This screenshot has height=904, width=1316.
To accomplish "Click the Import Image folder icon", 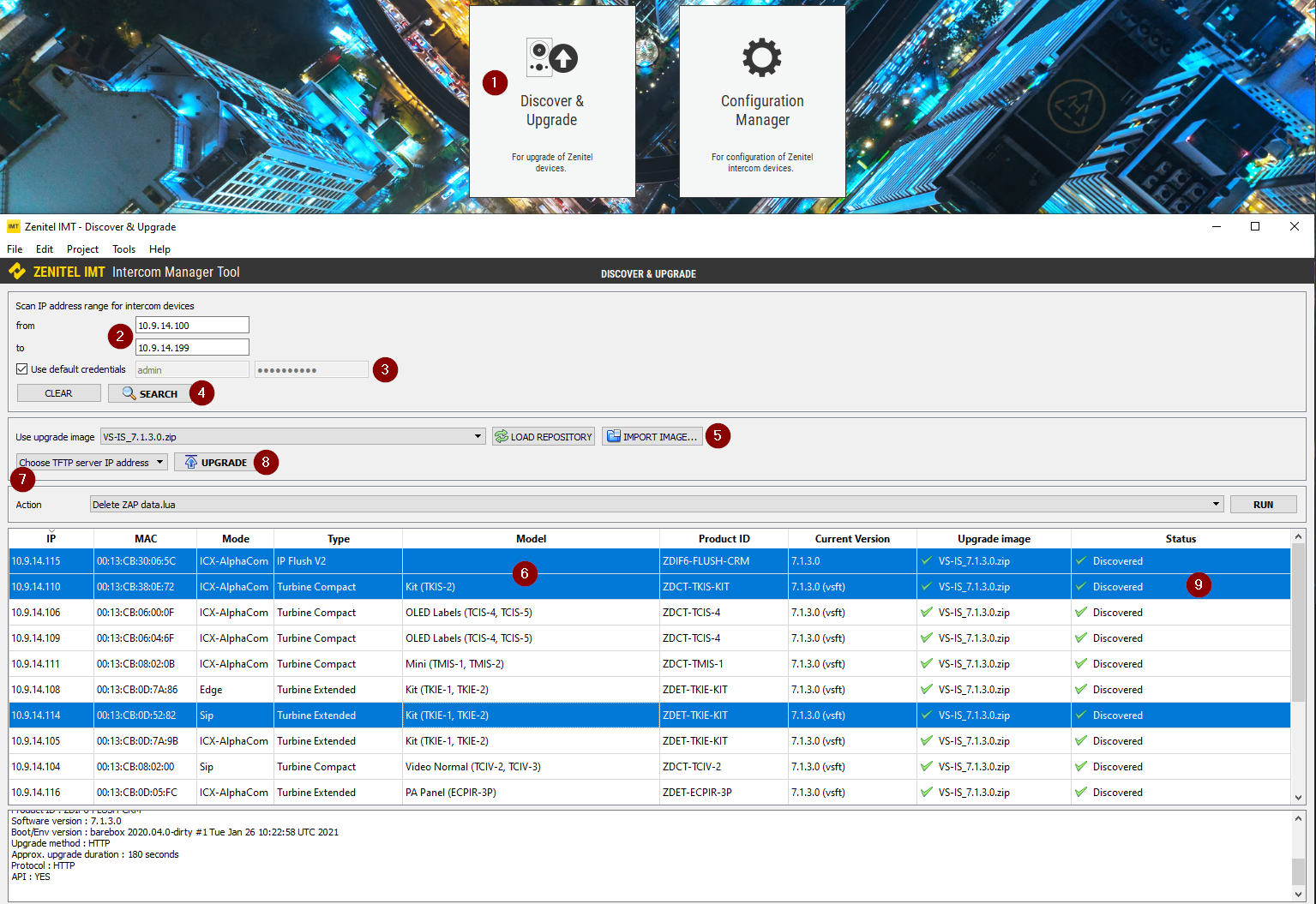I will [x=613, y=437].
